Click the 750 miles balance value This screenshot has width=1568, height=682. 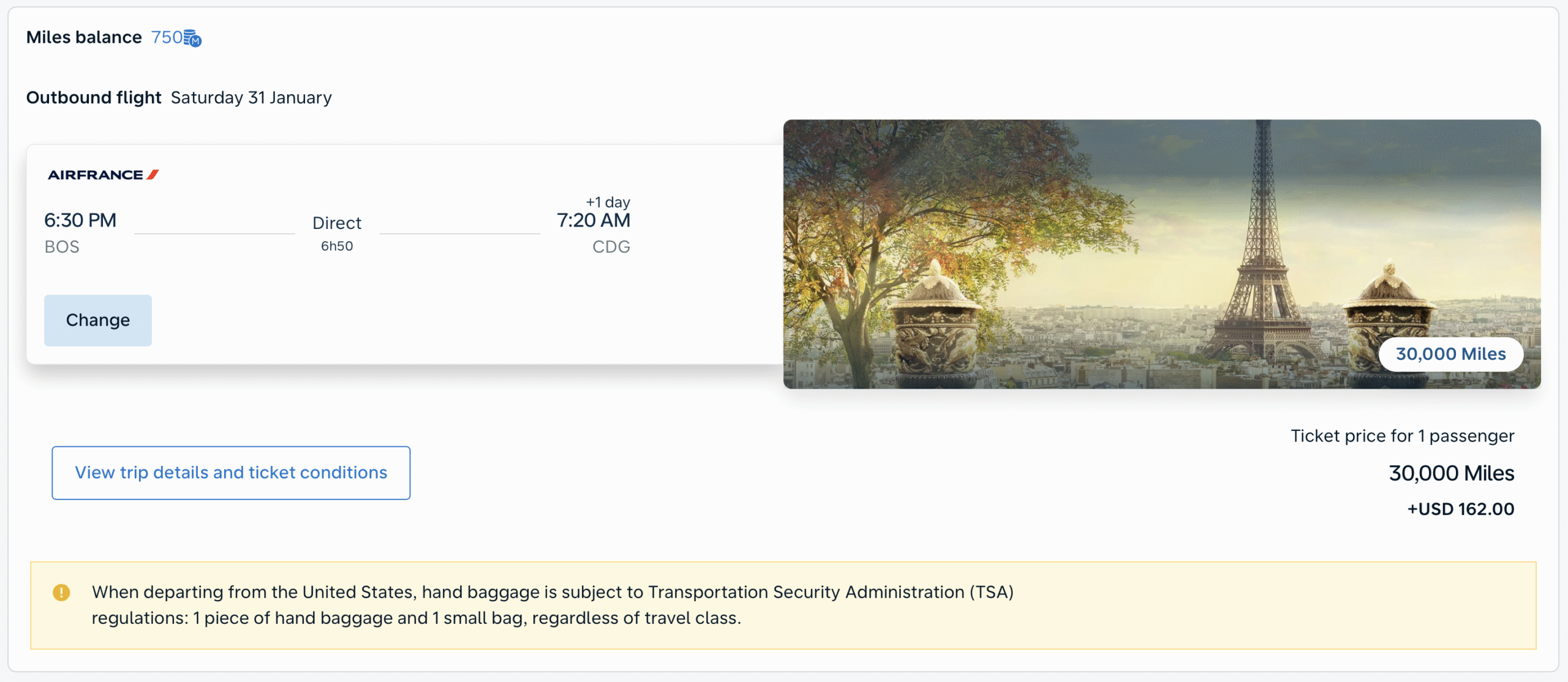point(167,37)
